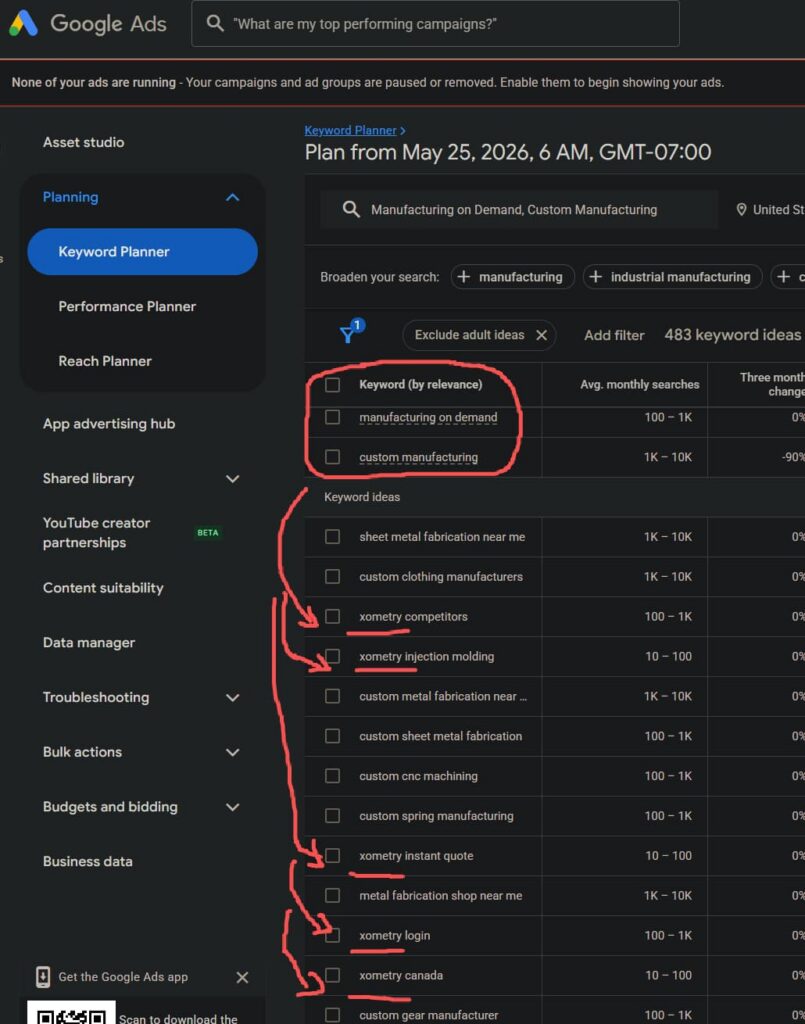Toggle the select-all keywords checkbox
Screen dimensions: 805x1024
(x=332, y=385)
